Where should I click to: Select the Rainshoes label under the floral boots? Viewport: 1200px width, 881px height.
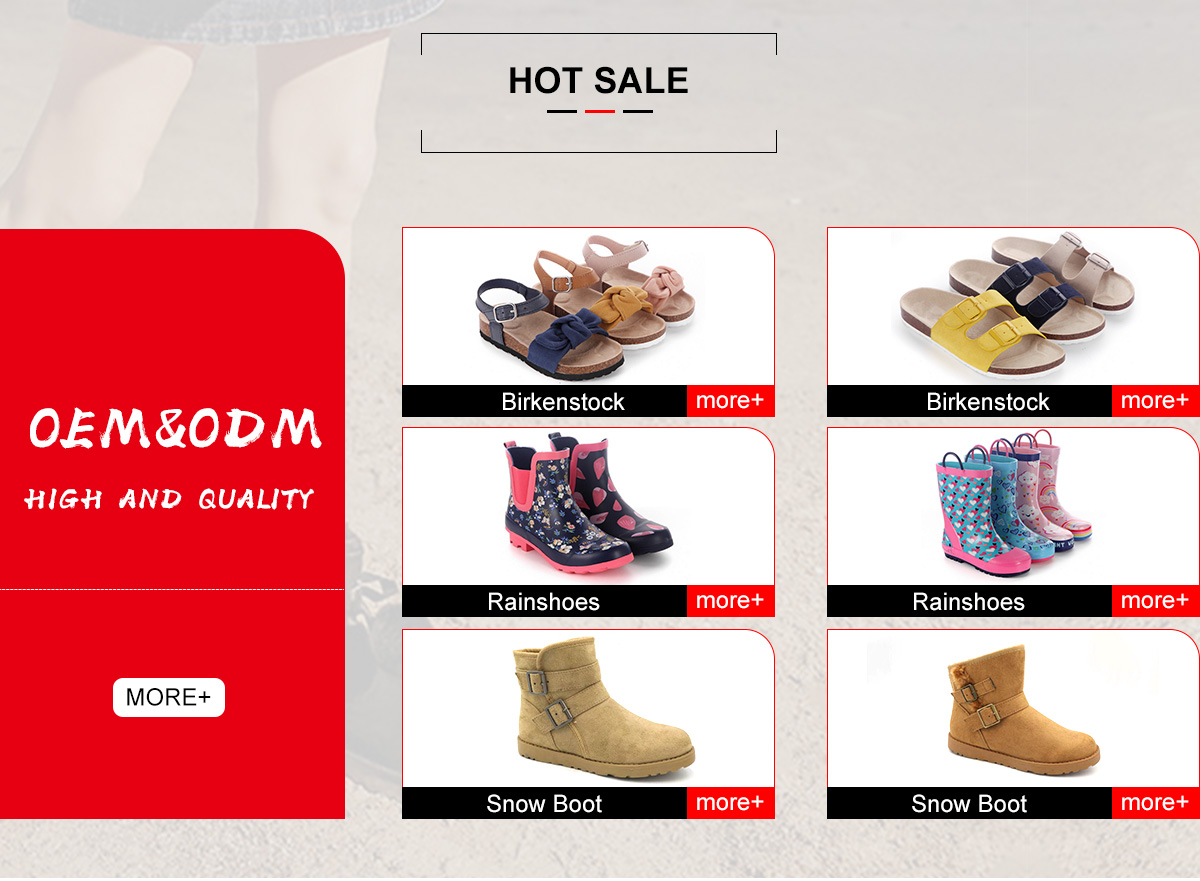(x=544, y=602)
